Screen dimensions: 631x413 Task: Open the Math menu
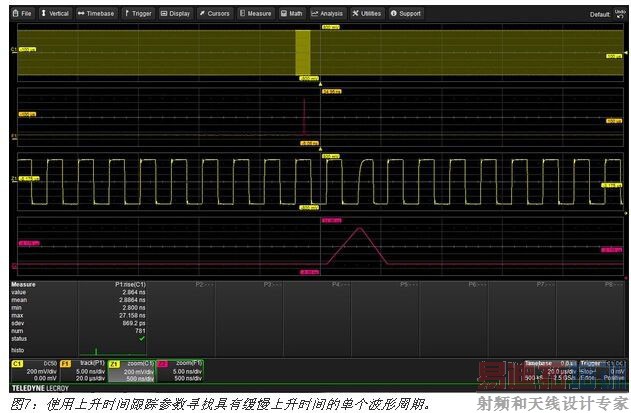point(292,13)
